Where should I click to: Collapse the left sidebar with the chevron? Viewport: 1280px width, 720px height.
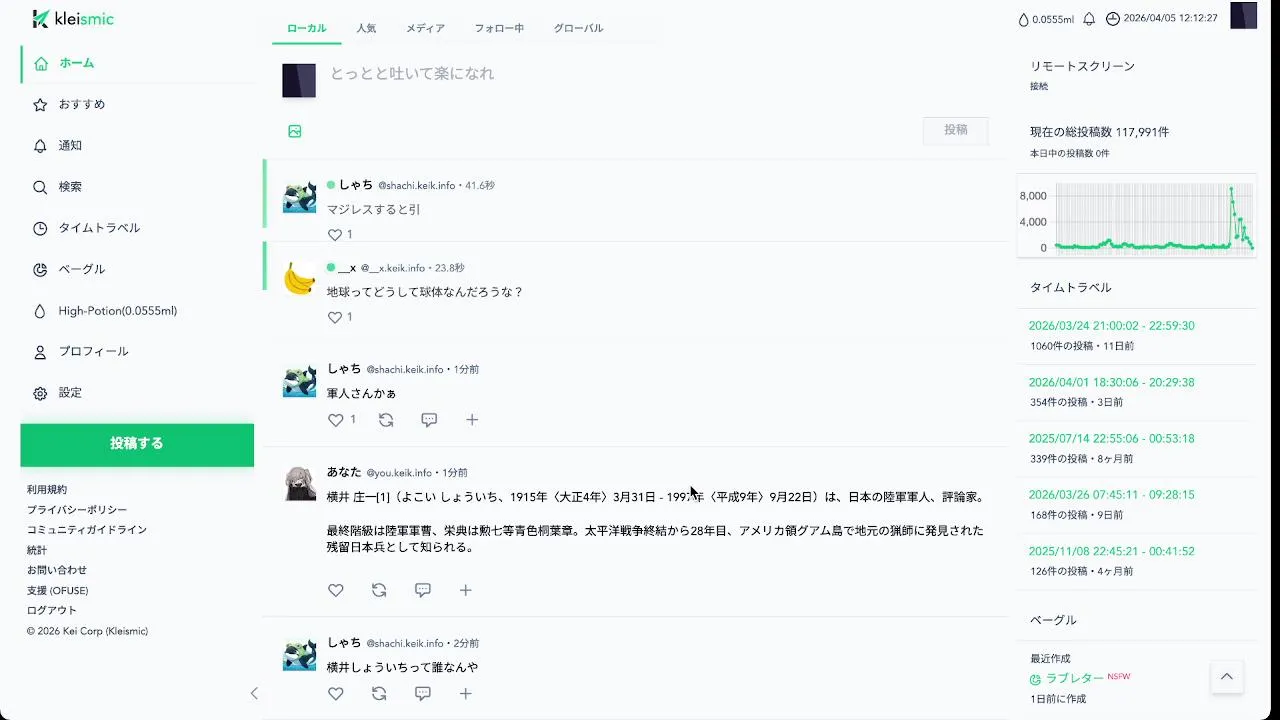pos(254,693)
